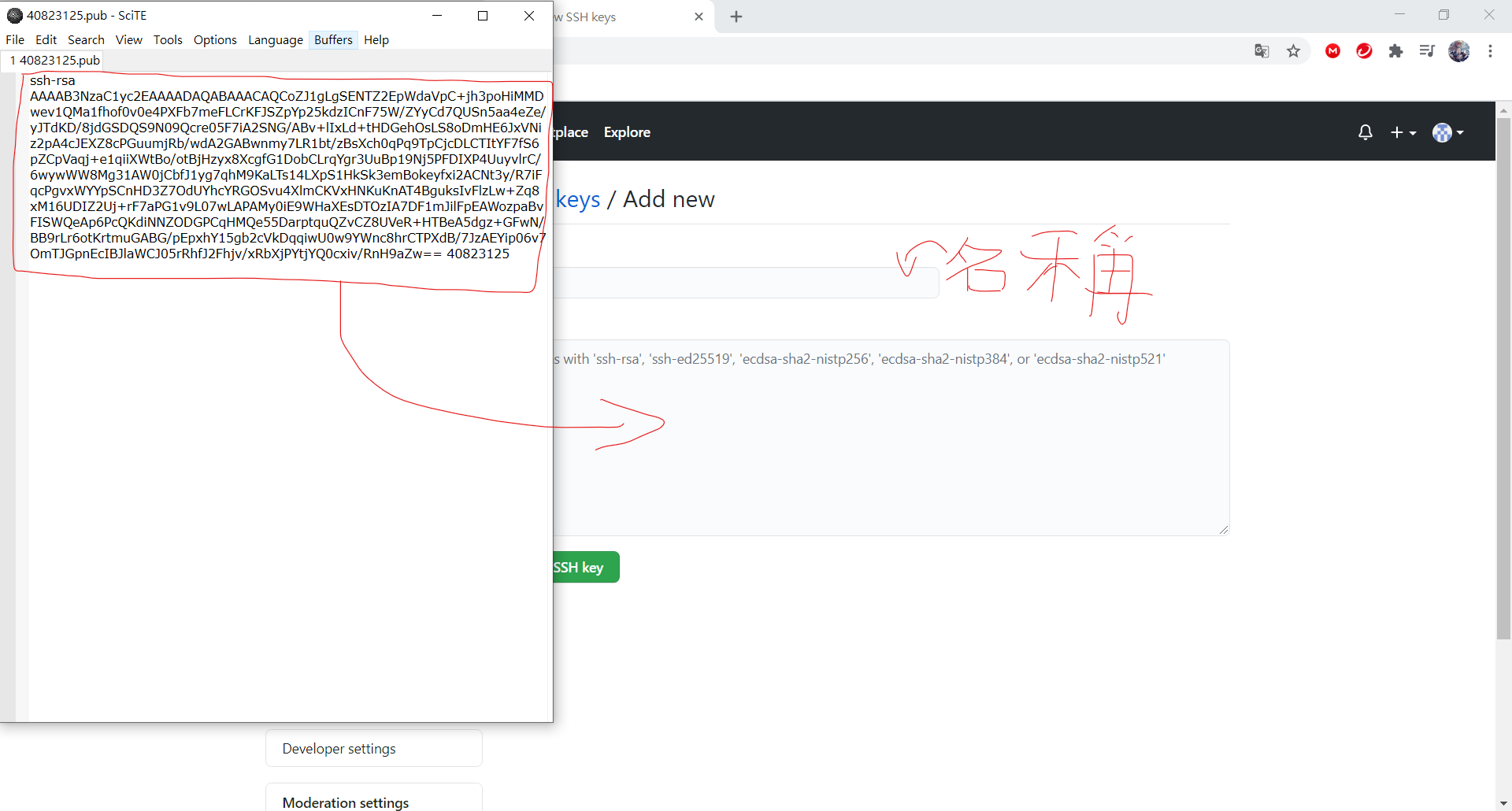Open the Help menu in SciTE
The height and width of the screenshot is (811, 1512).
pyautogui.click(x=376, y=39)
